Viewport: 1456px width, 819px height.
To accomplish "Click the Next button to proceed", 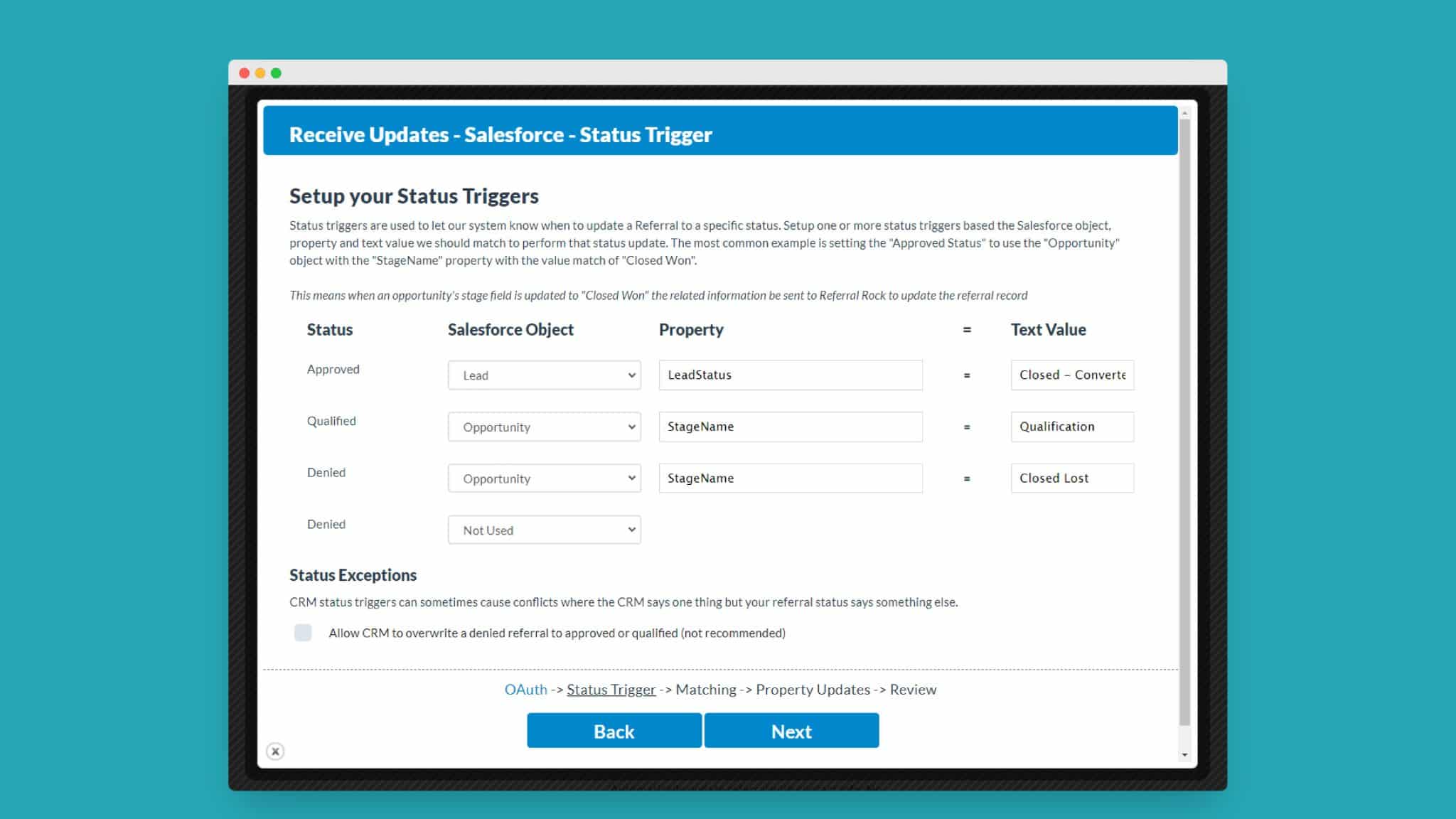I will [791, 730].
